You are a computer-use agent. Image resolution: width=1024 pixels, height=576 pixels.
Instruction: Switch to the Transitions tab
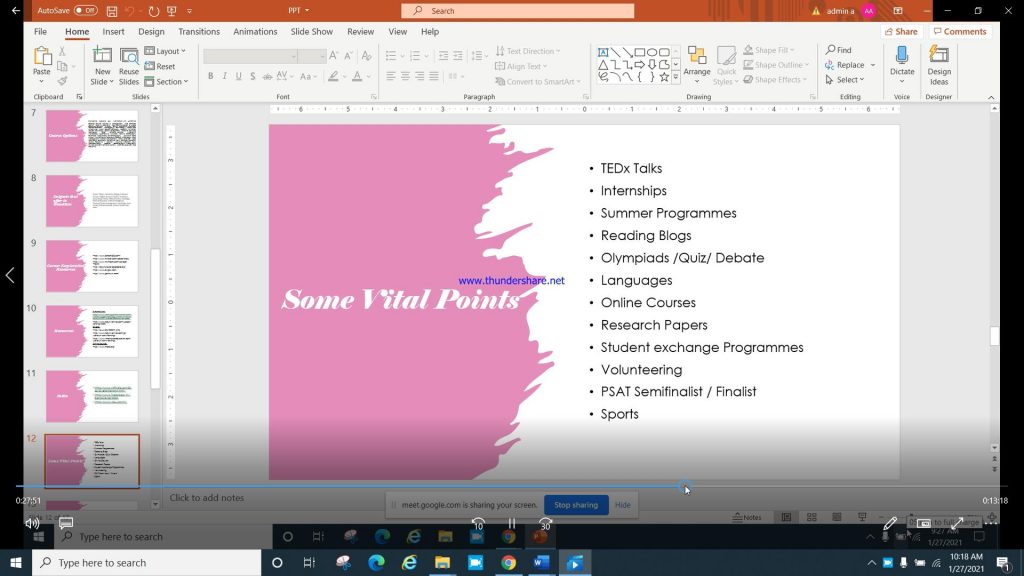coord(199,32)
